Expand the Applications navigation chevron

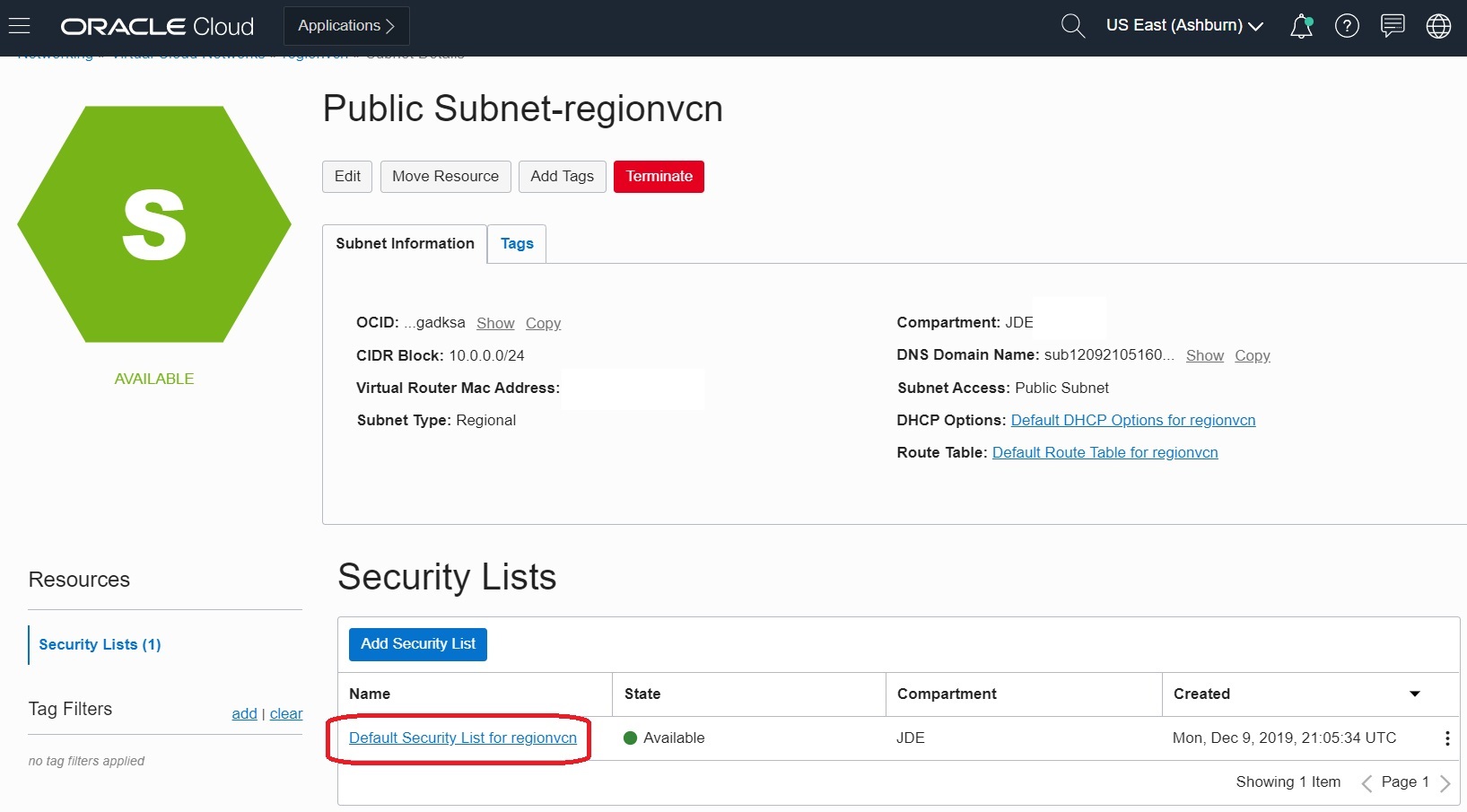click(389, 25)
